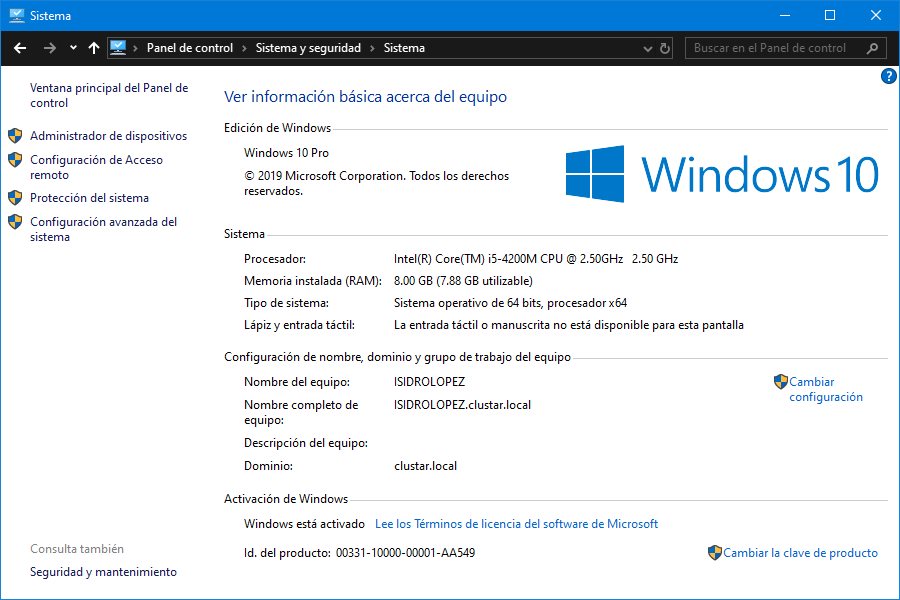This screenshot has width=900, height=600.
Task: Open the recent locations dropdown arrow
Action: (x=73, y=48)
